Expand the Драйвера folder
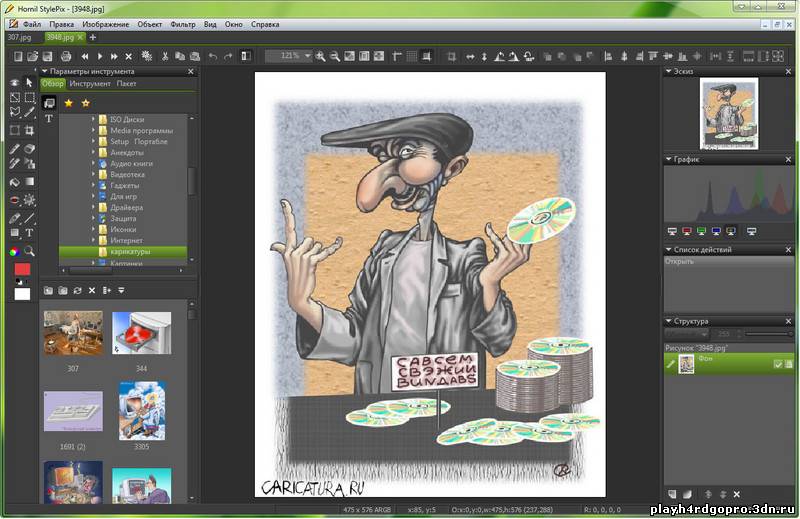 (x=93, y=207)
